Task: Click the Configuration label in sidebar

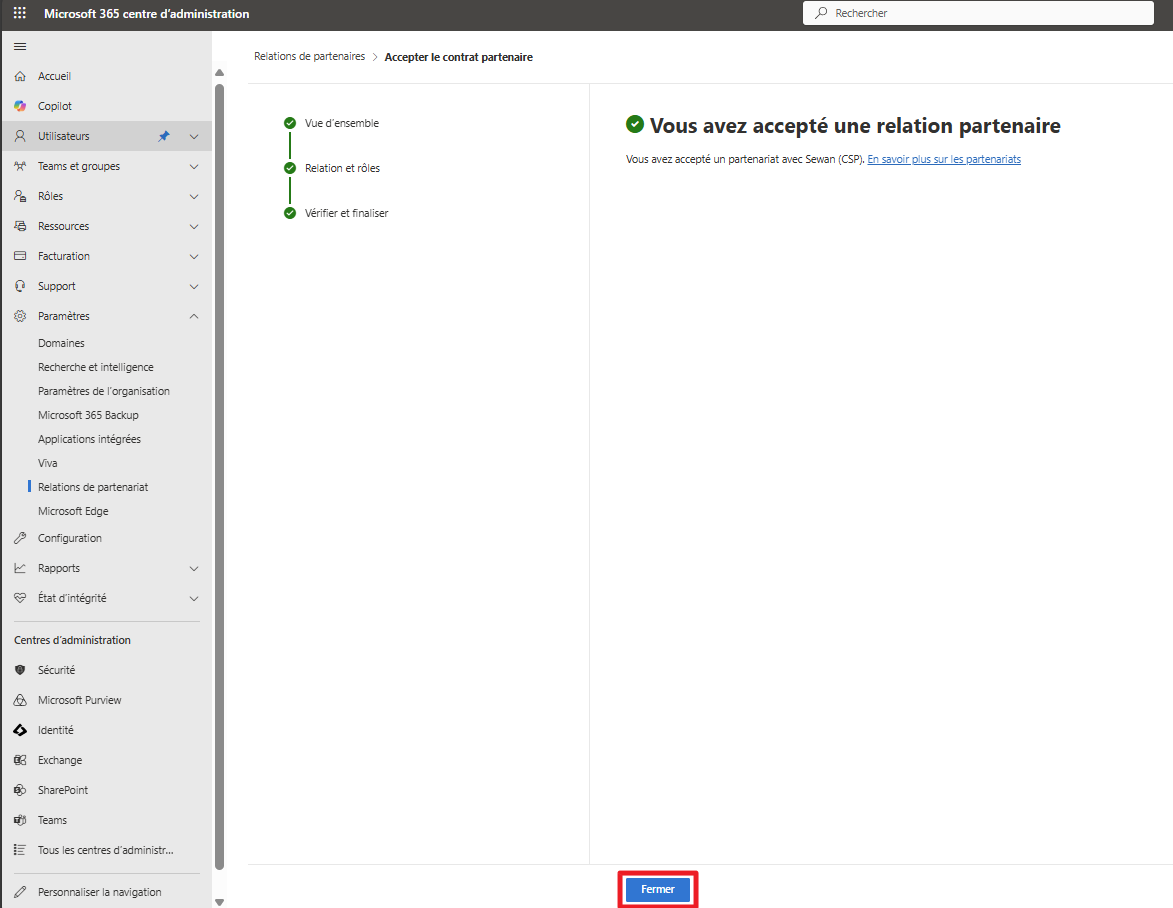Action: point(70,538)
